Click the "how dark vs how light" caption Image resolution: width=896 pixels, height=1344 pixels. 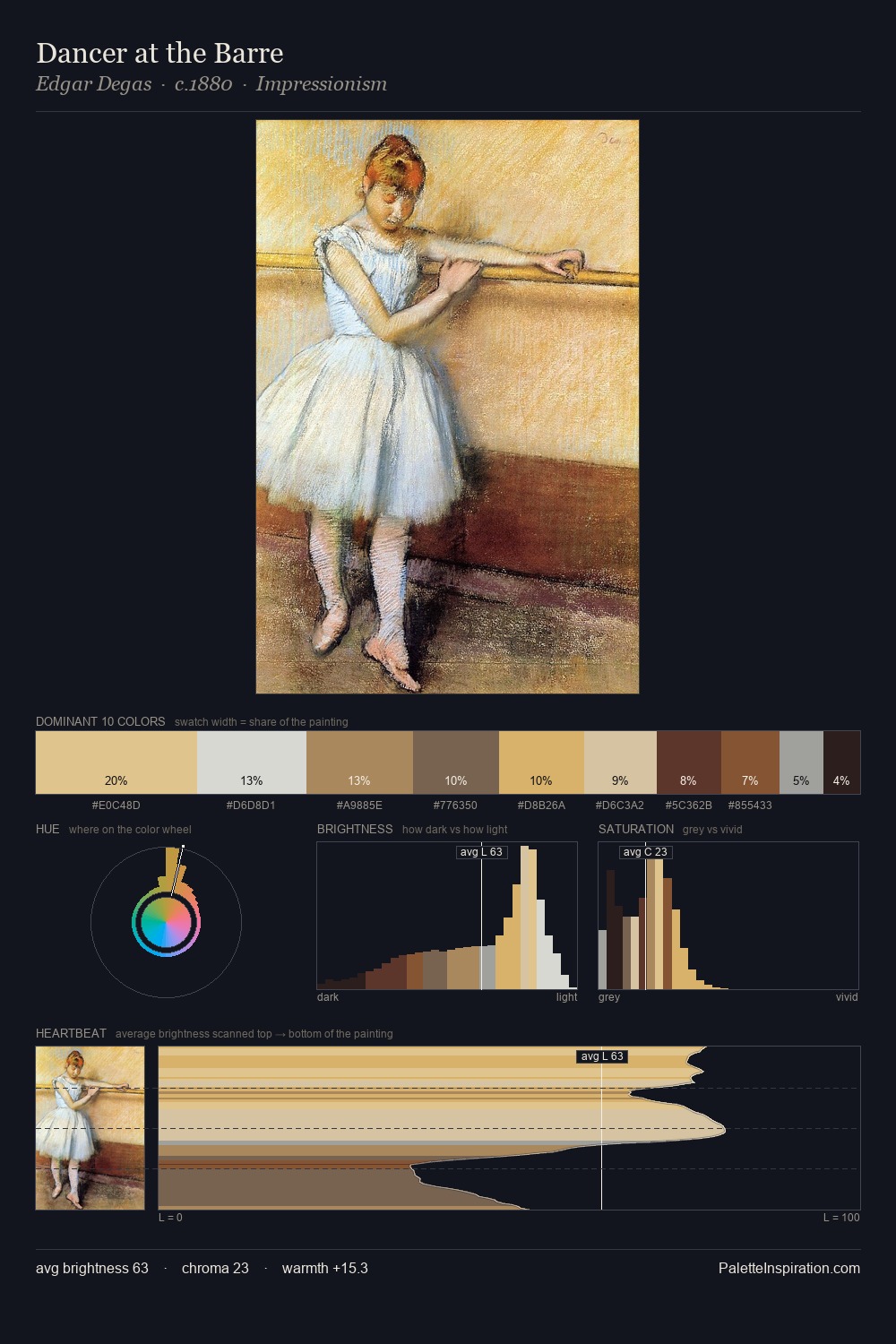click(455, 830)
